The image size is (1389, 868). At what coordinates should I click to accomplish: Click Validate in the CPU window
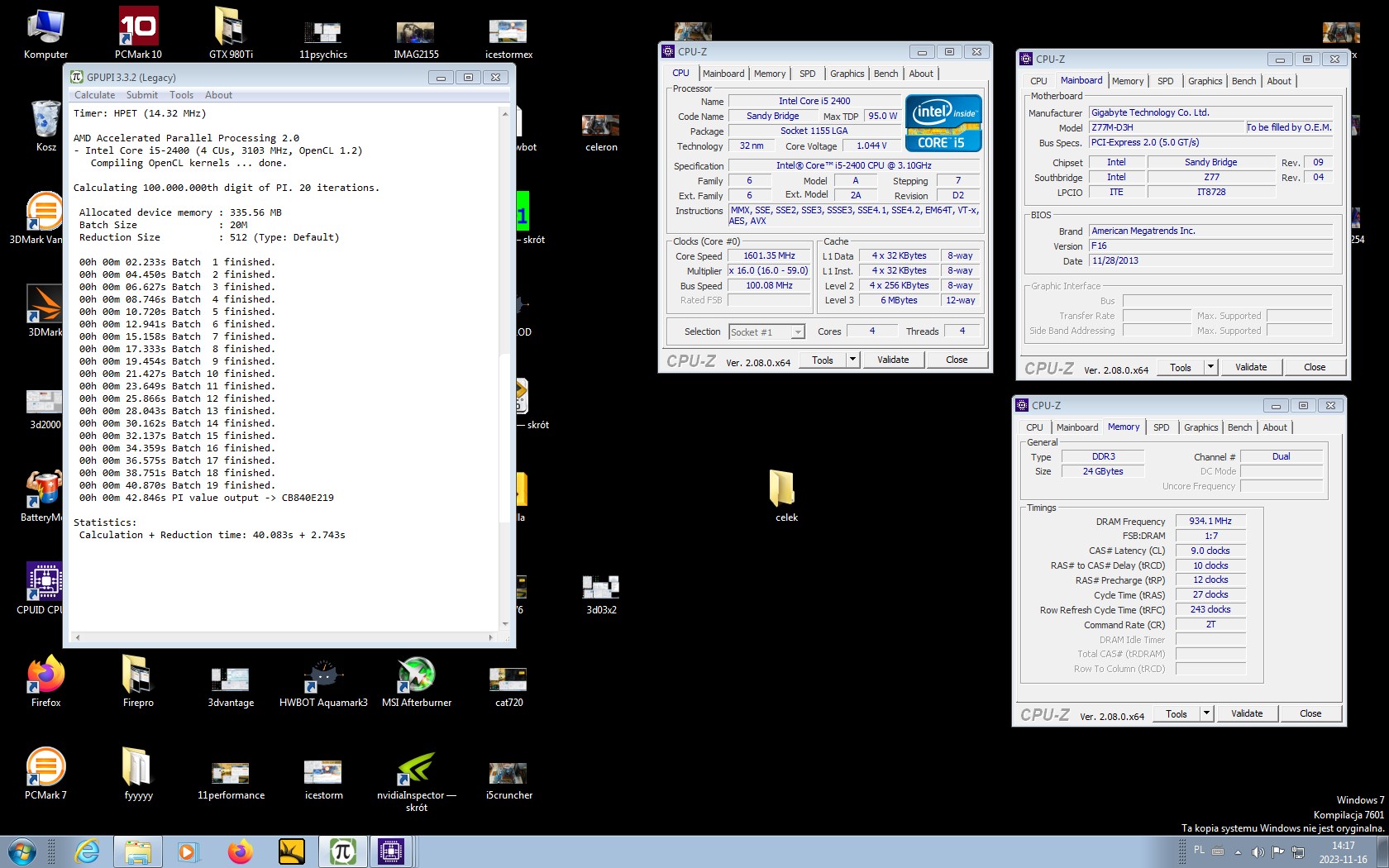point(893,360)
